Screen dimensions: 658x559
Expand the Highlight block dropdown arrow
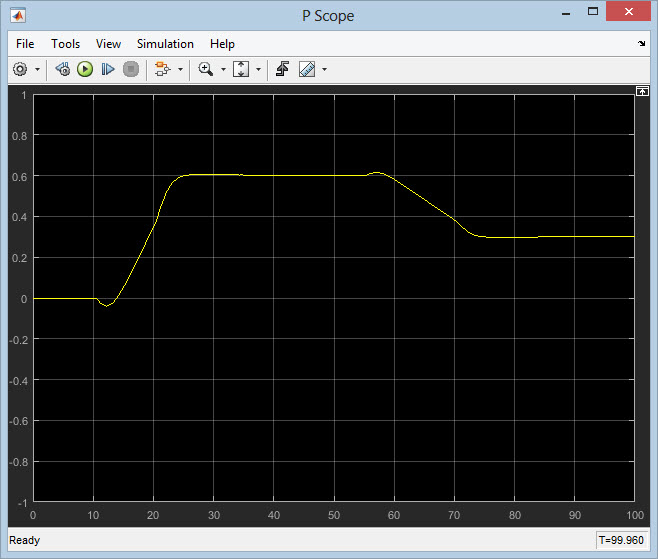pyautogui.click(x=180, y=69)
